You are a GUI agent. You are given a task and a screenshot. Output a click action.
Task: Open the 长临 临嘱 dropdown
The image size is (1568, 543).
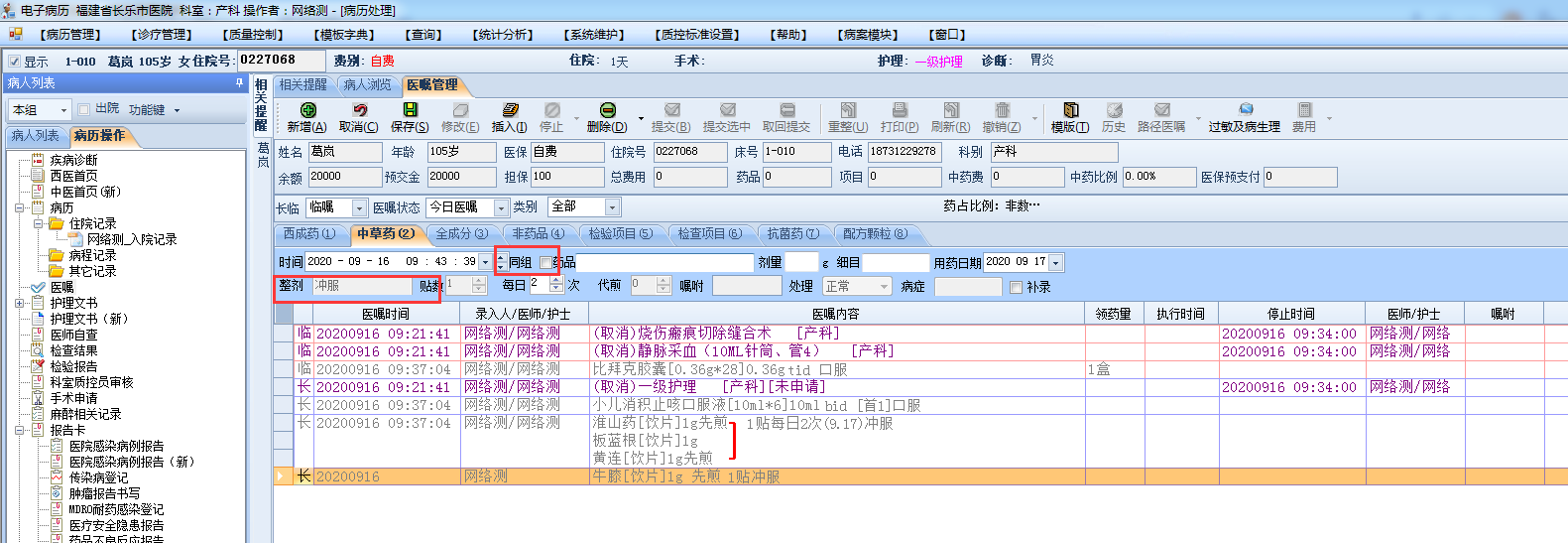pos(359,207)
